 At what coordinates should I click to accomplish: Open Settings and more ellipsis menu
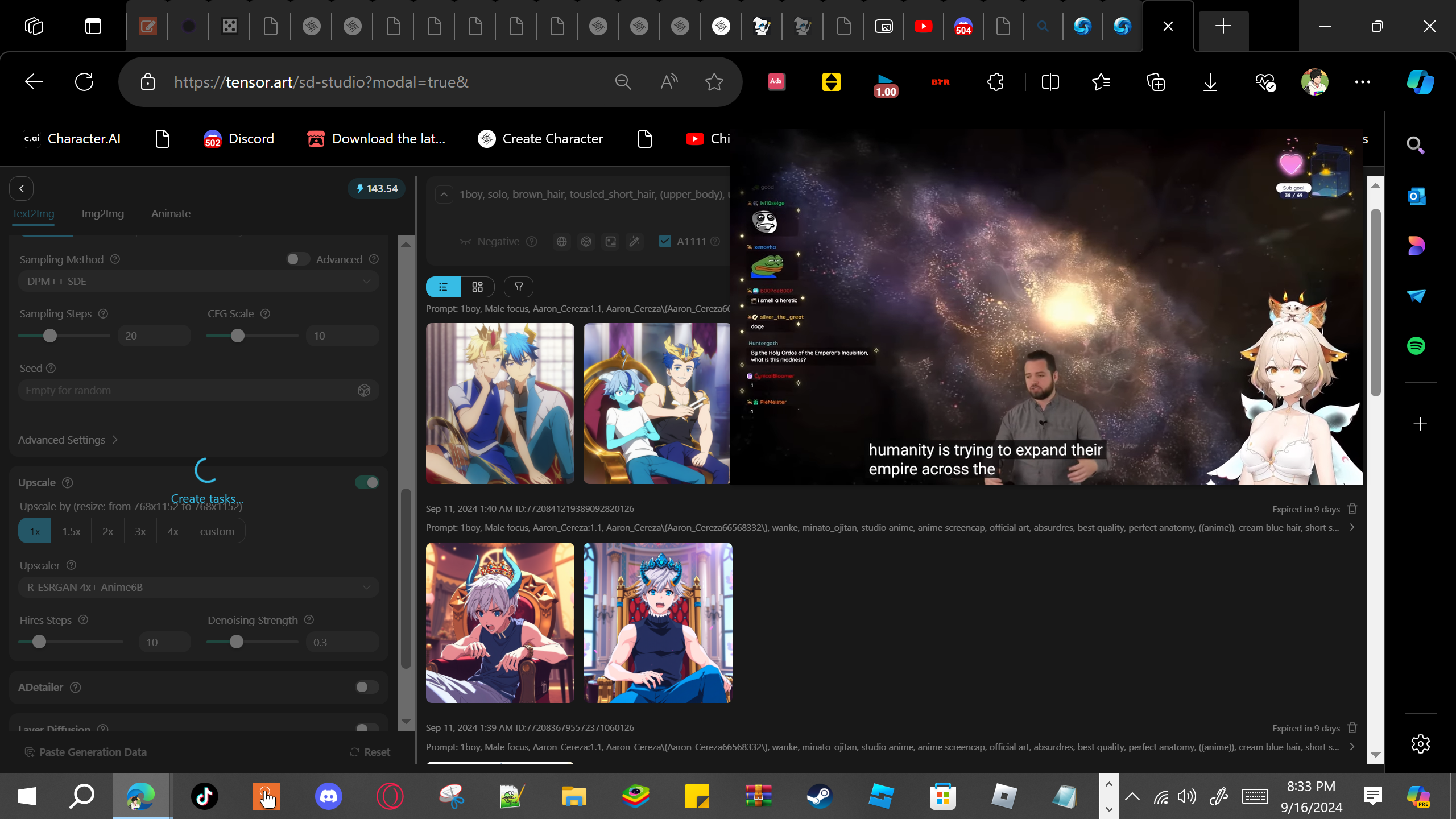(x=1363, y=82)
